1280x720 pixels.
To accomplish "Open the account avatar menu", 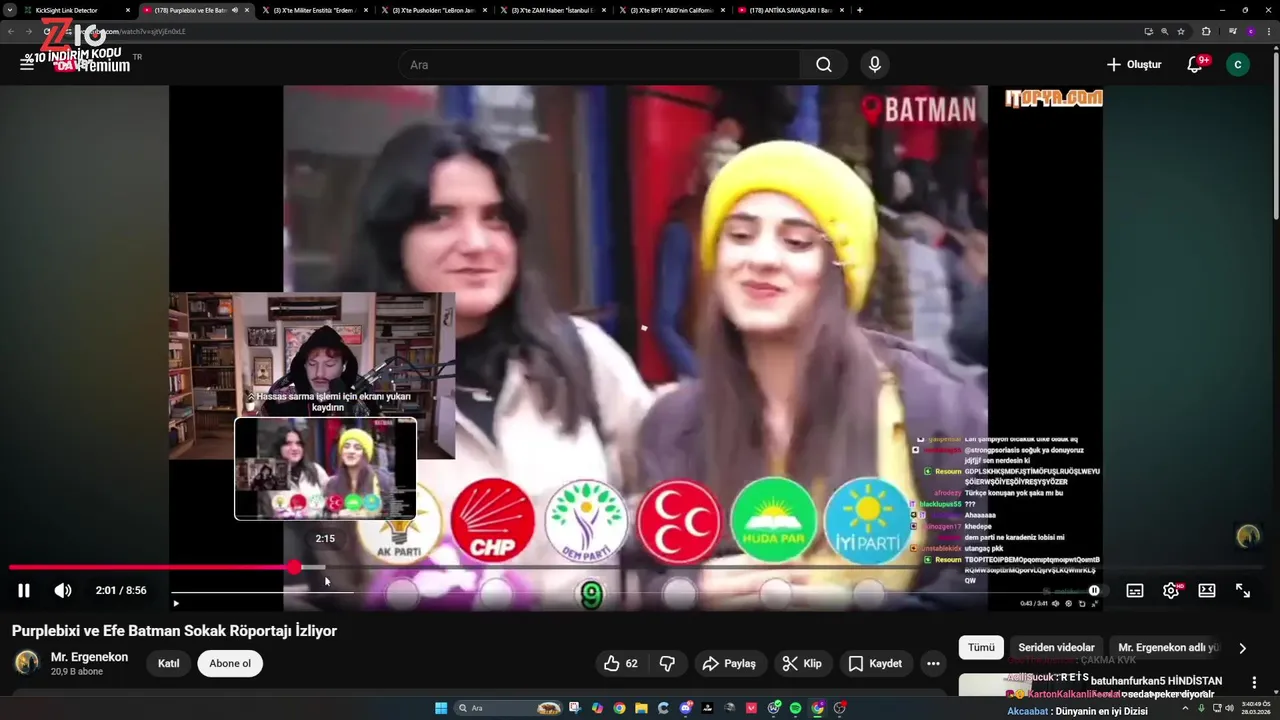I will coord(1238,64).
